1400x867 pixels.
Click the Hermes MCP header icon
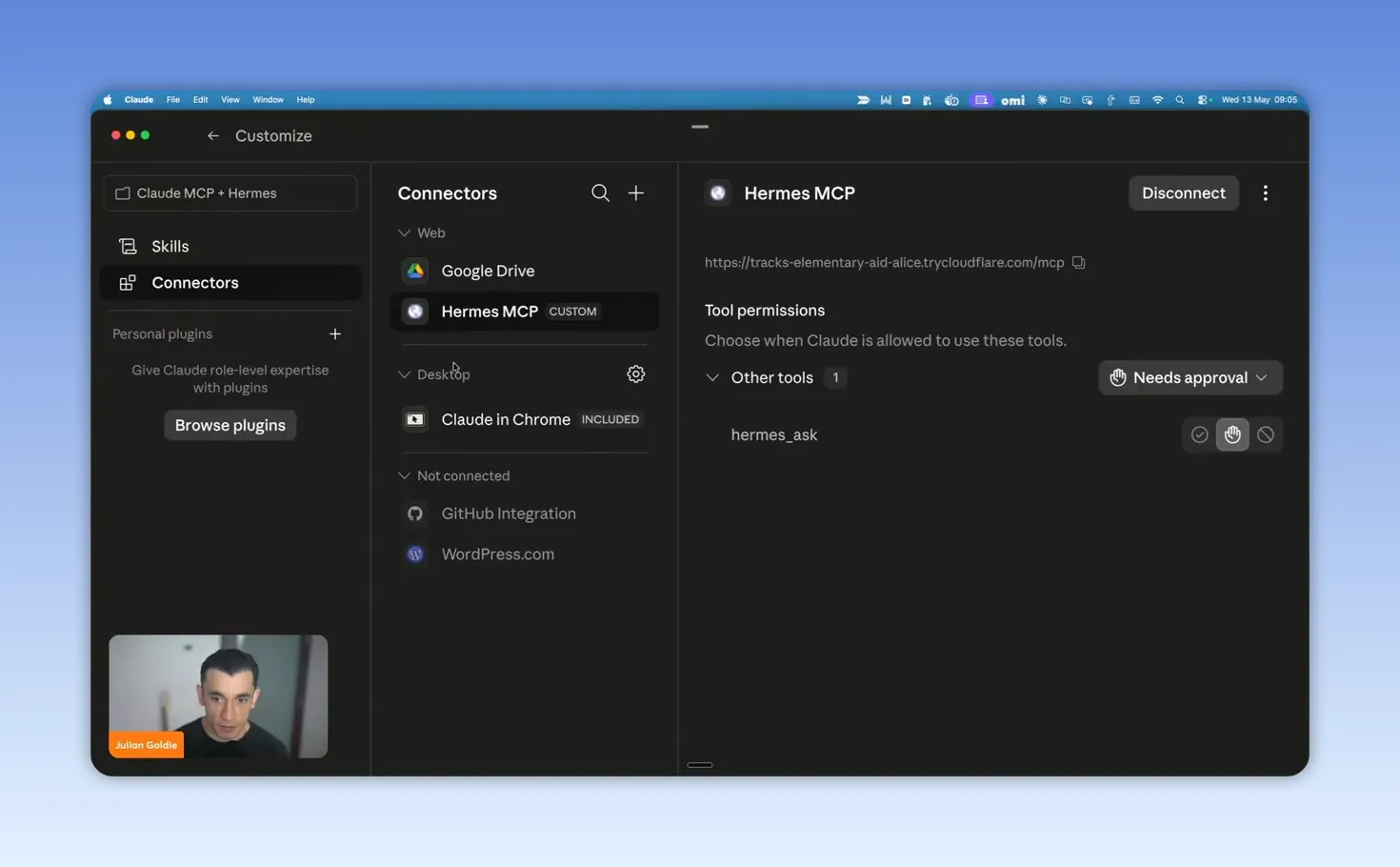point(718,193)
